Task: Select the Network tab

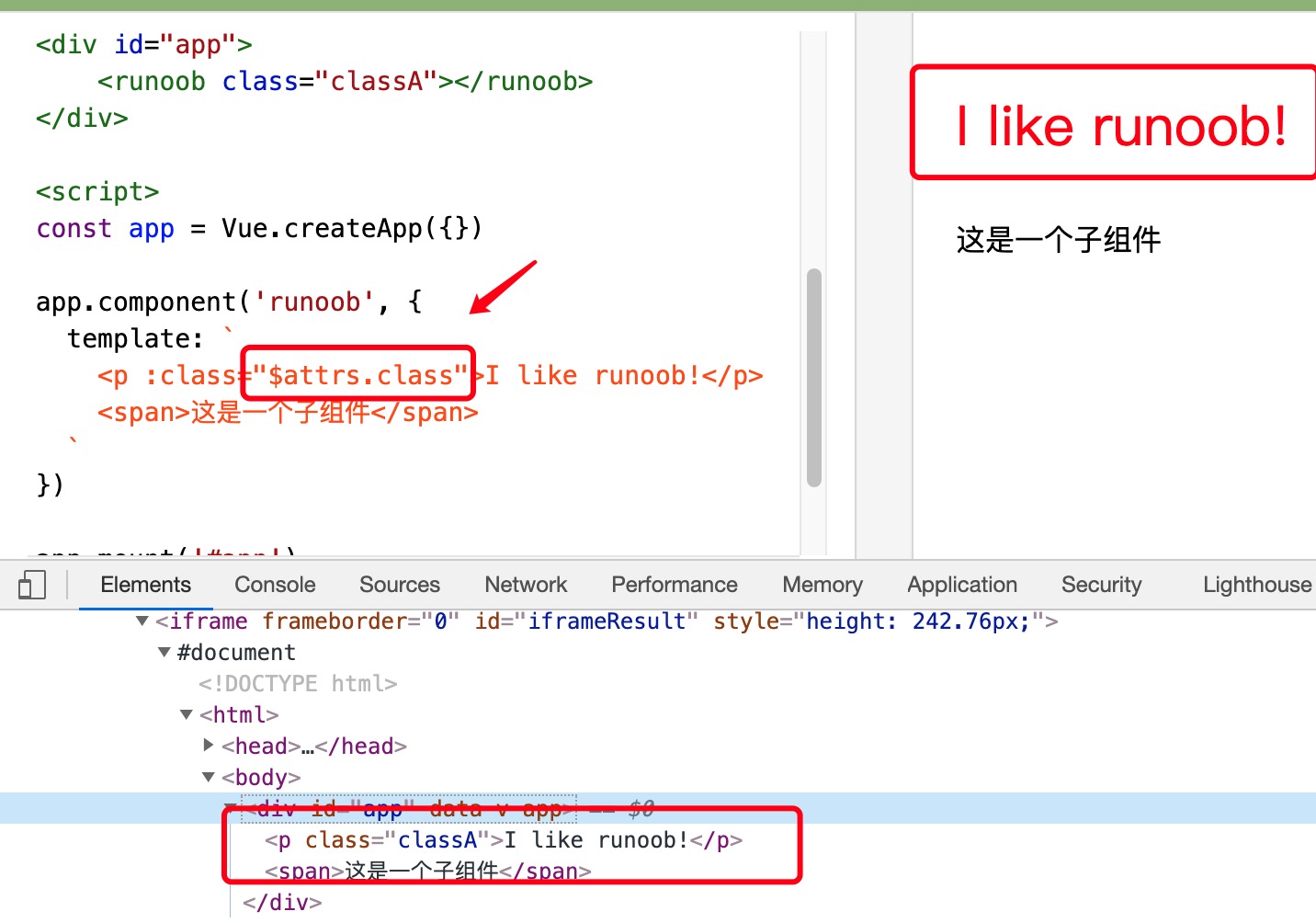Action: point(526,585)
